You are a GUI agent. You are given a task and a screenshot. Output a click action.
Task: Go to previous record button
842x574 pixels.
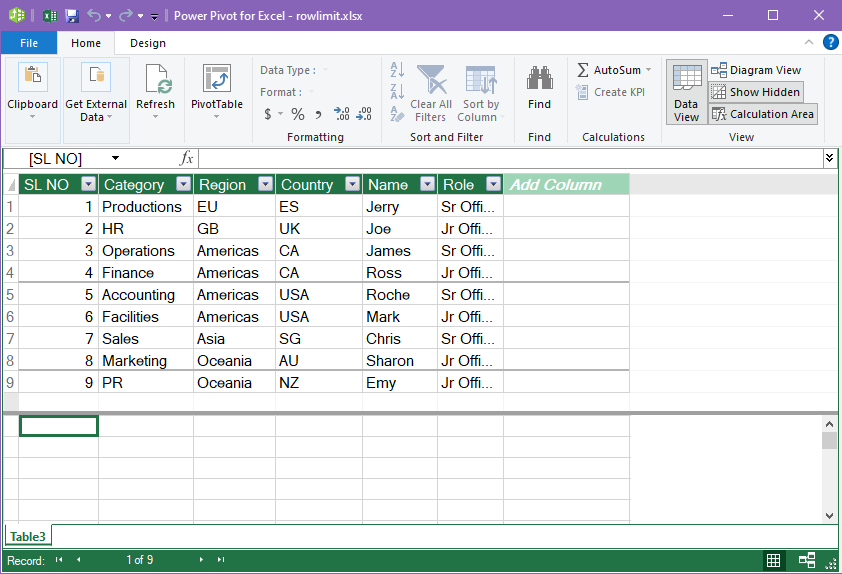(78, 560)
